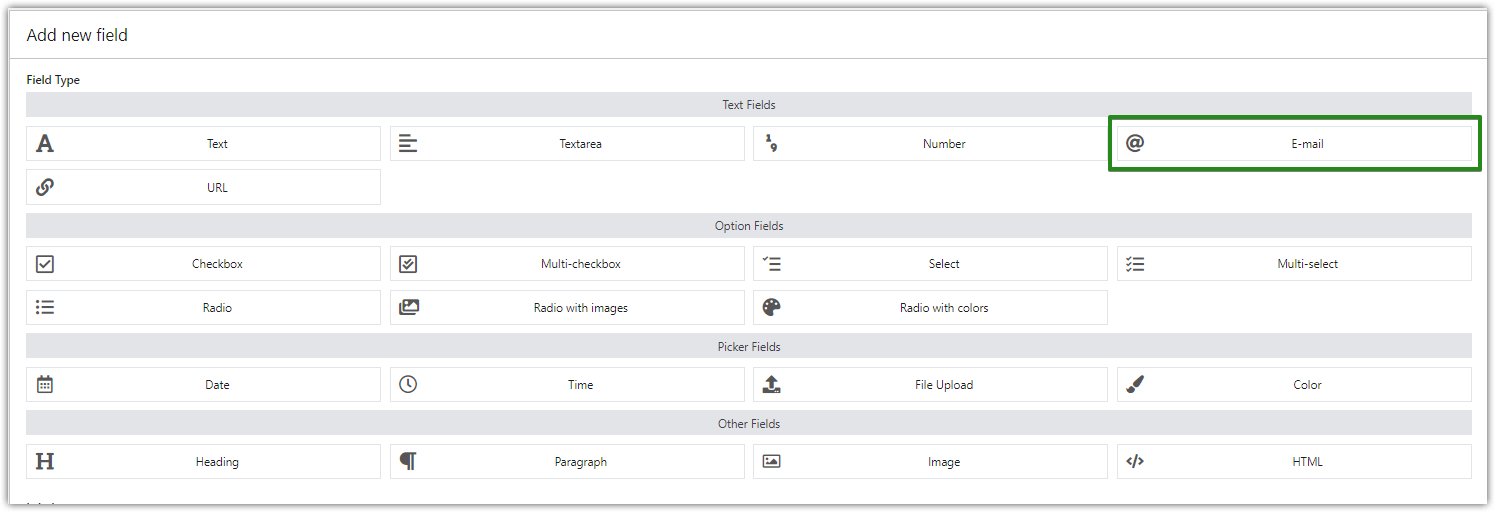Screen dimensions: 1495x512
Task: Add an HTML field type
Action: click(x=1294, y=462)
